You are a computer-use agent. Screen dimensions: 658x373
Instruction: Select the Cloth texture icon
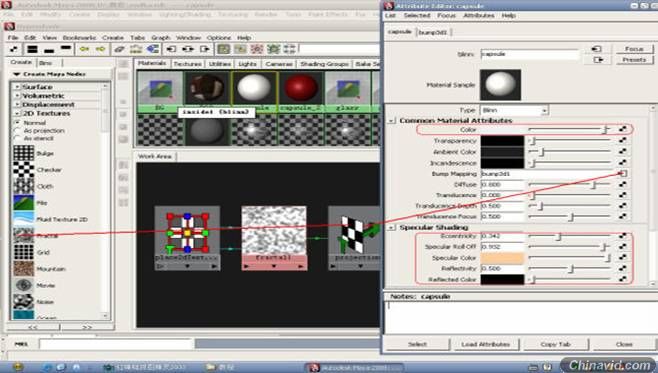pos(24,186)
